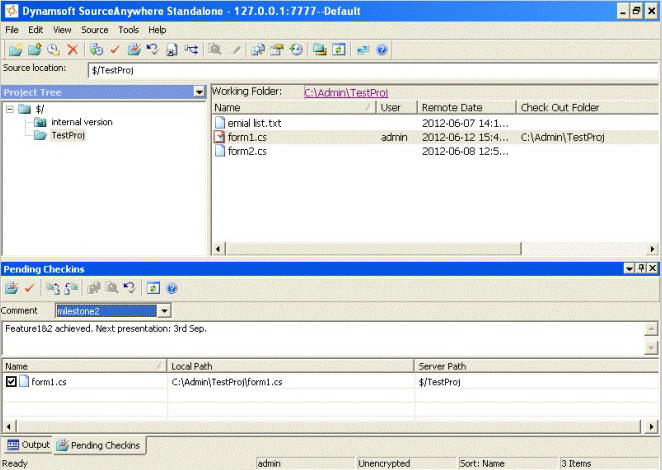This screenshot has height=470, width=662.
Task: Click the undo check out toolbar icon
Action: pos(152,49)
